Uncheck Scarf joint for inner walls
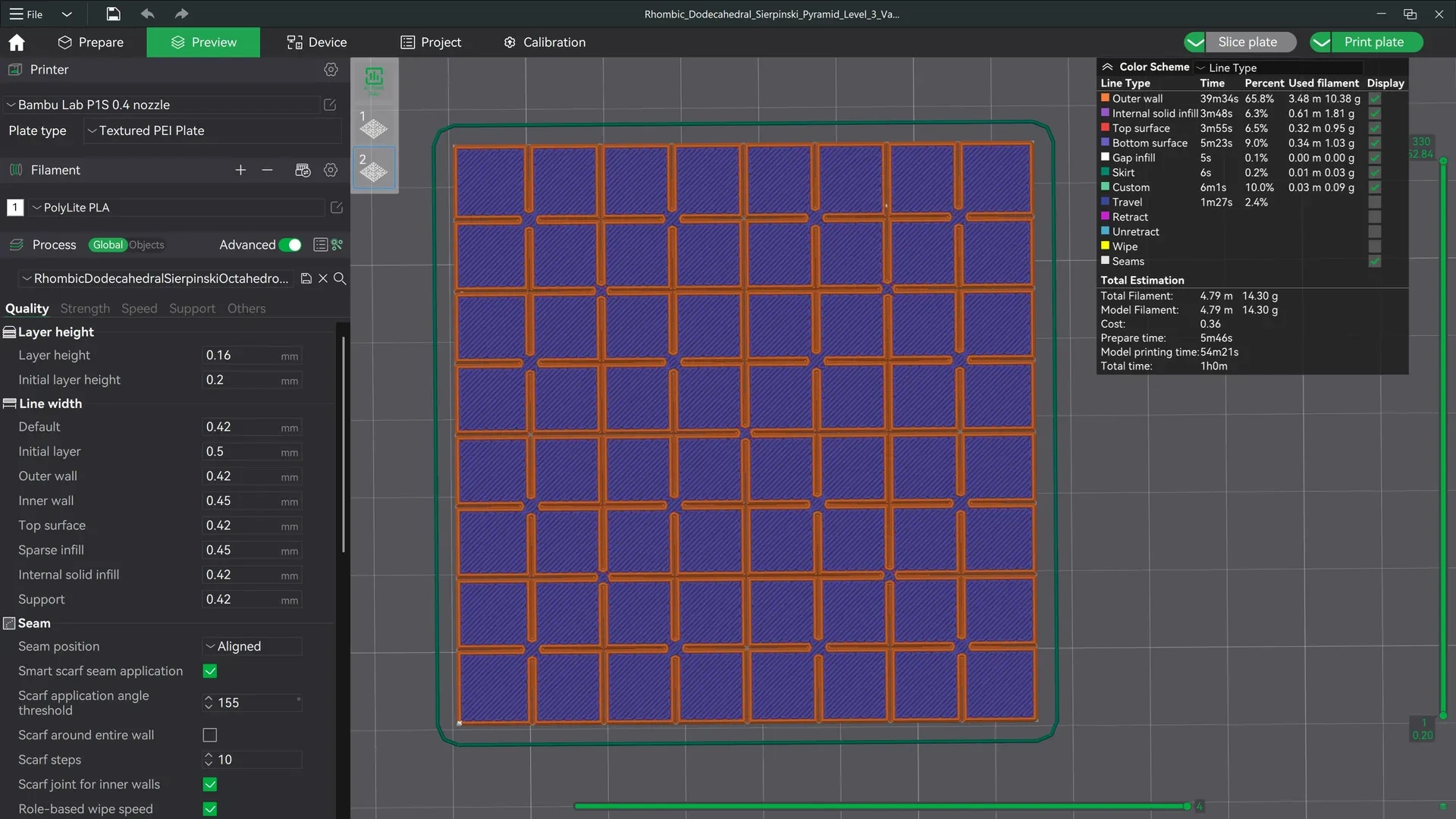Image resolution: width=1456 pixels, height=819 pixels. point(210,784)
